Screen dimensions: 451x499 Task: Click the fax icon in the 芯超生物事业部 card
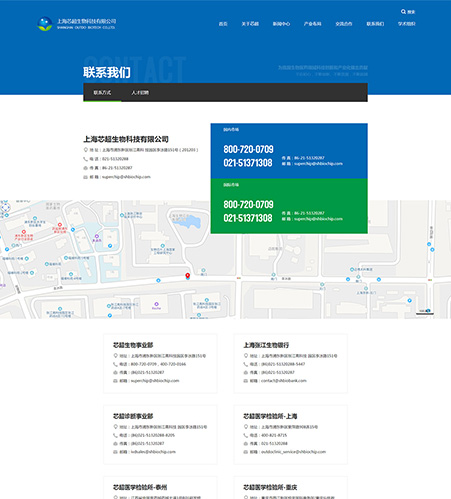115,372
